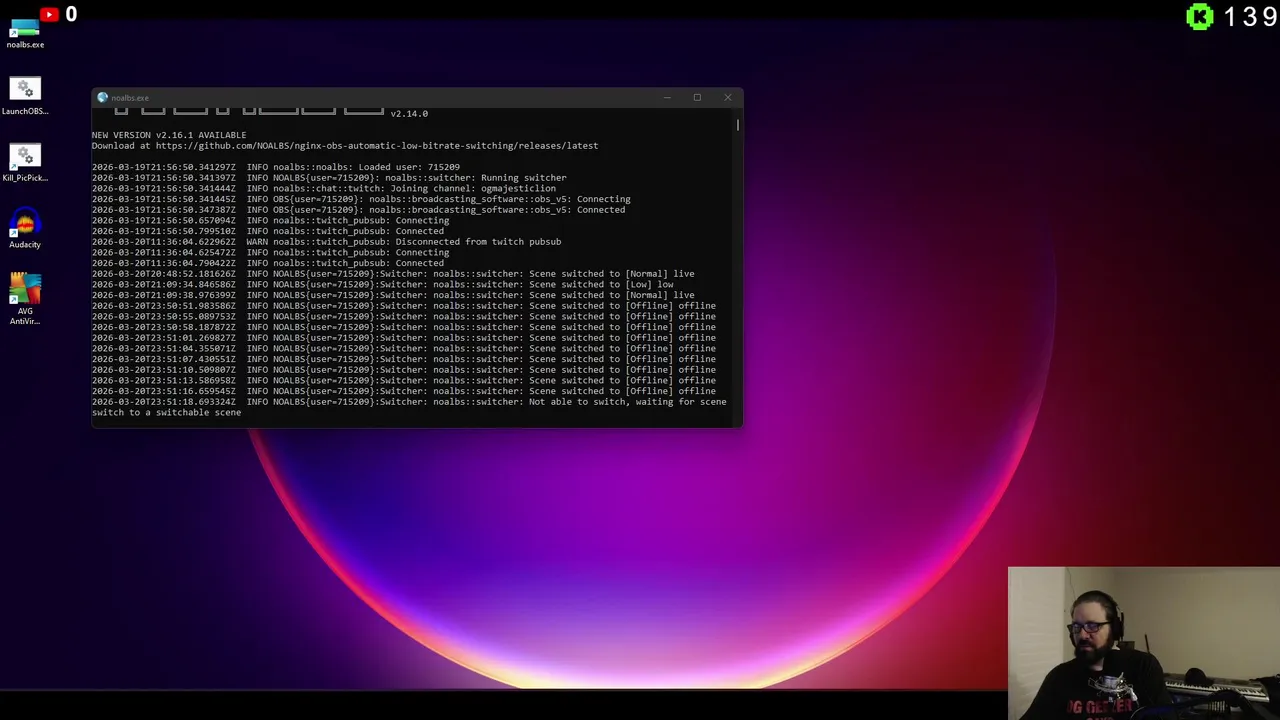
Task: Click the webcam overlay thumbnail
Action: pos(1144,643)
